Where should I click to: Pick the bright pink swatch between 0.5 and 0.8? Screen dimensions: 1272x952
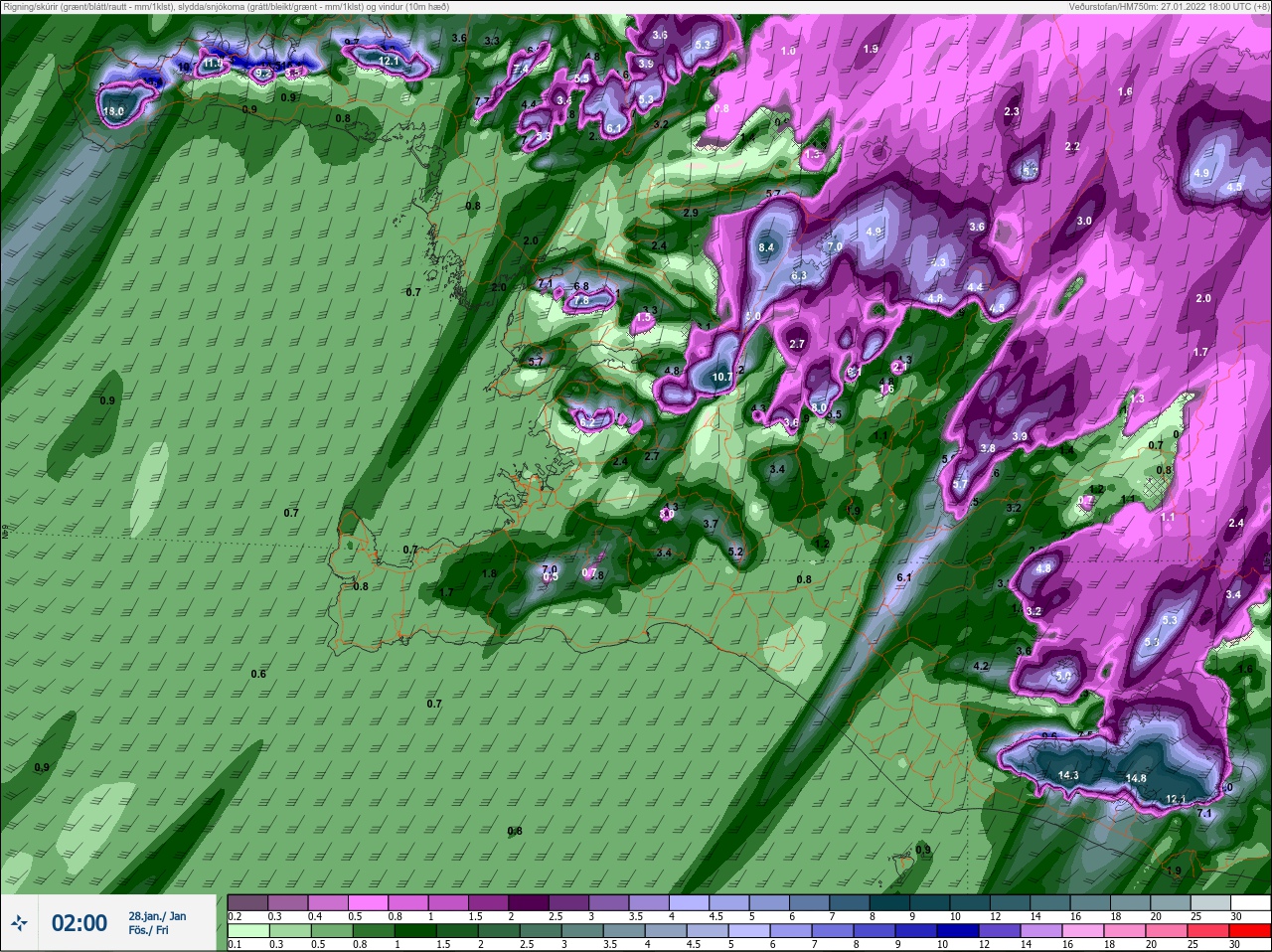coord(369,903)
